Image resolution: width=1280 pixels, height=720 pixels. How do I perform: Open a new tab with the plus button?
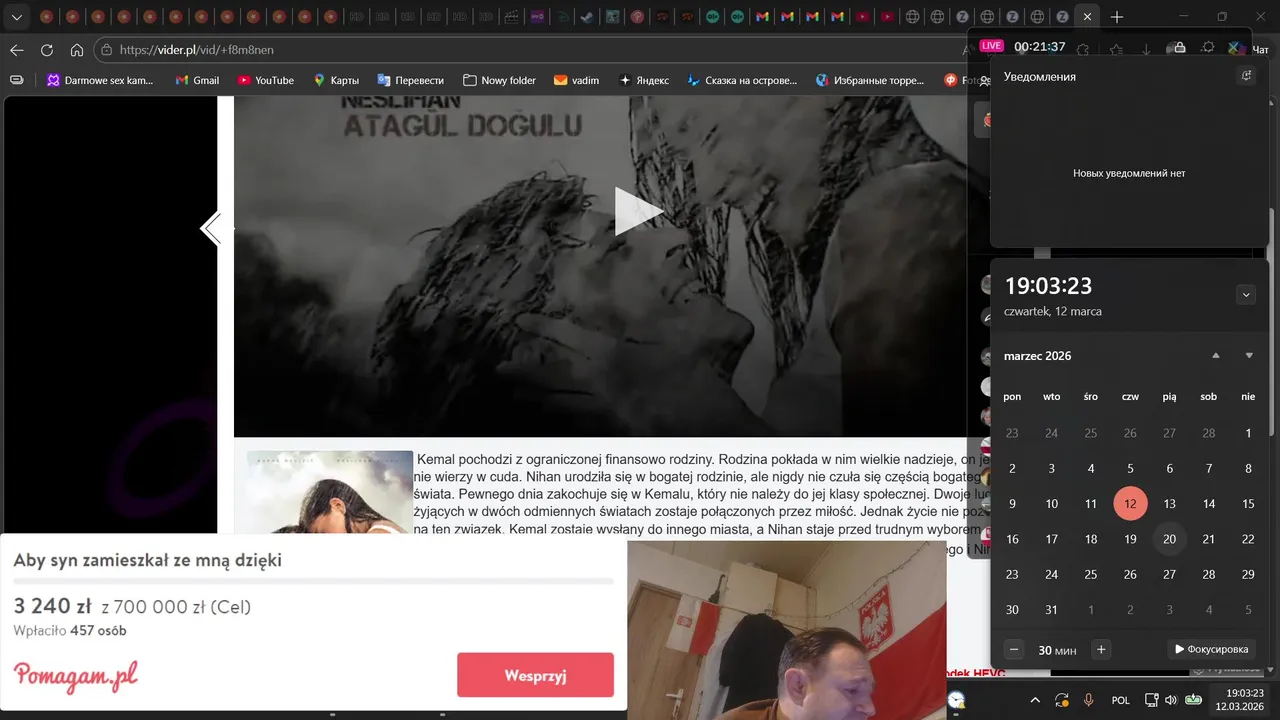point(1117,17)
